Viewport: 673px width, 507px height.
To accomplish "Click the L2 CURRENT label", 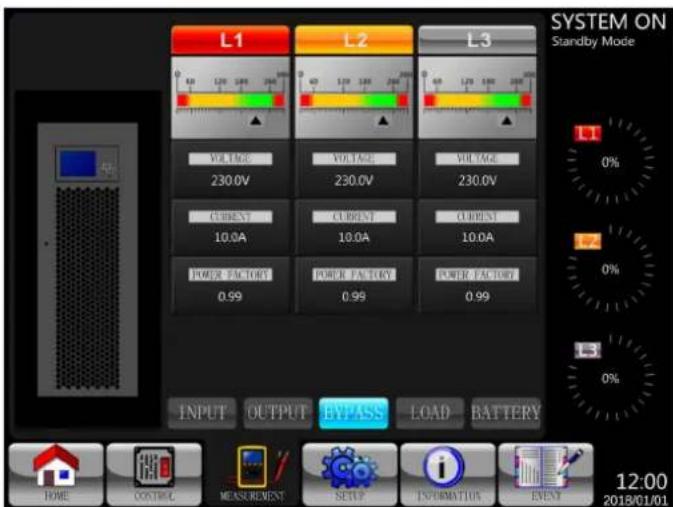I will coord(354,217).
